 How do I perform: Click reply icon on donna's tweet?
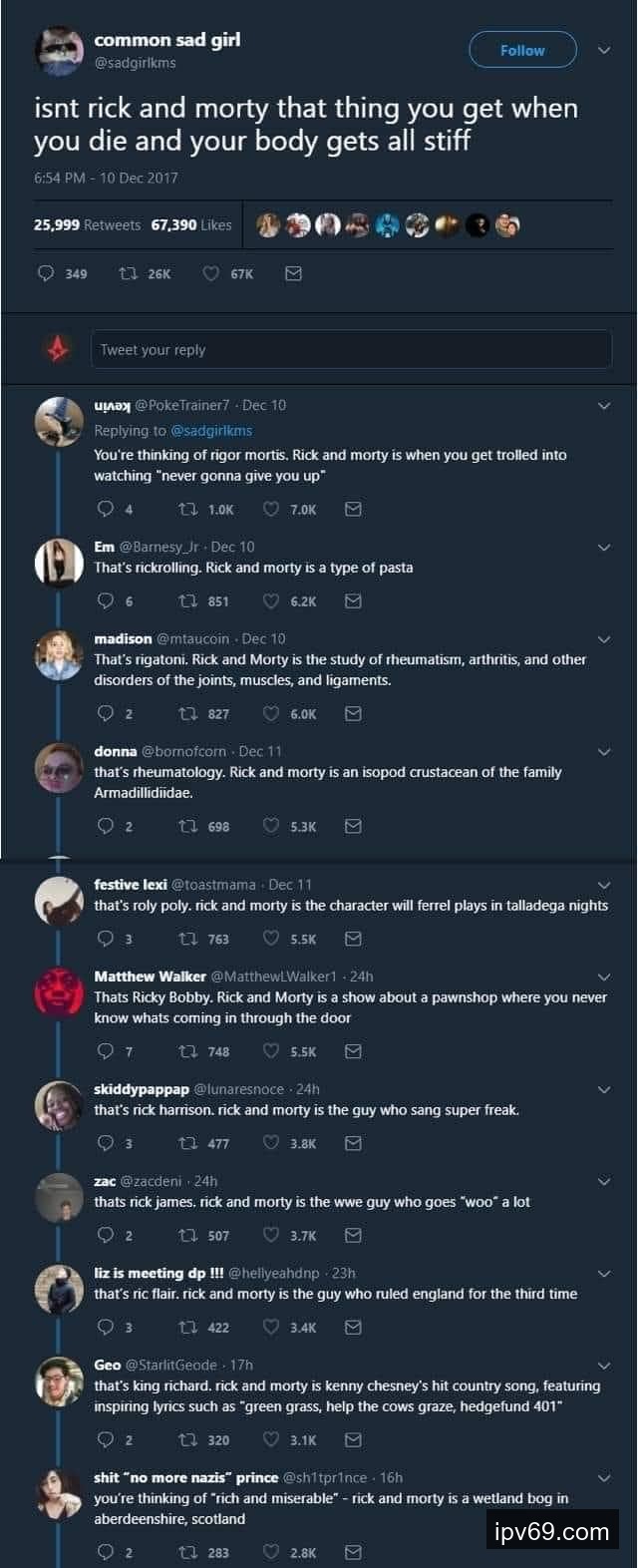click(x=106, y=826)
